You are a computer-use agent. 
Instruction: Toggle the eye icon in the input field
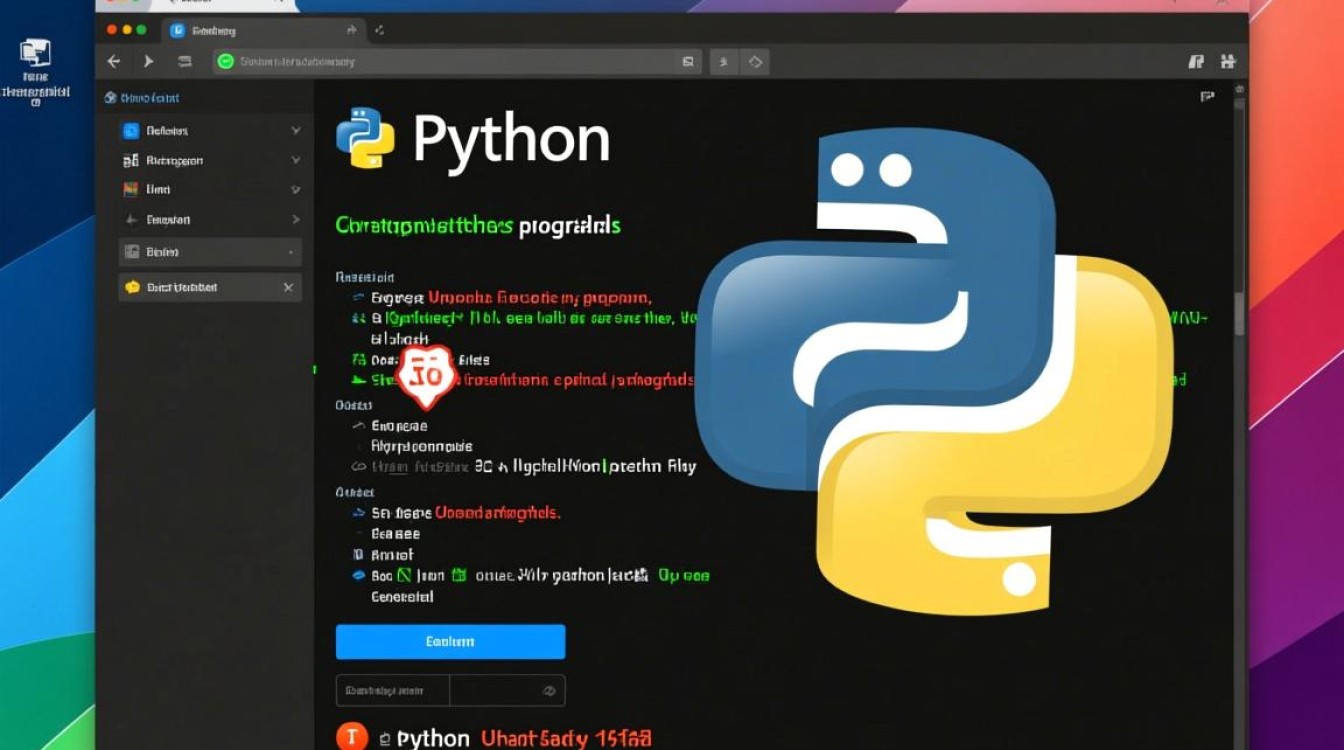pyautogui.click(x=548, y=690)
